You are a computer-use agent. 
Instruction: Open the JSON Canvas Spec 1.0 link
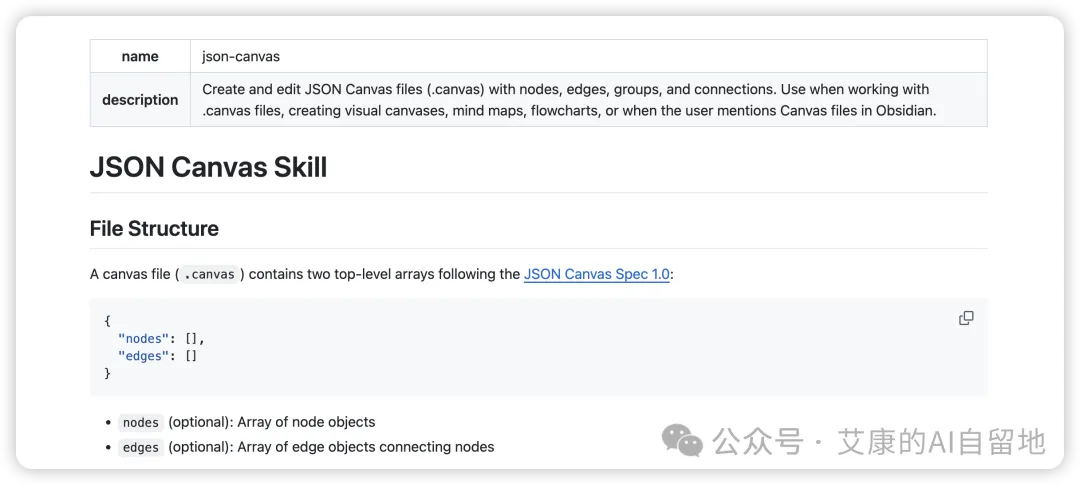(x=596, y=274)
